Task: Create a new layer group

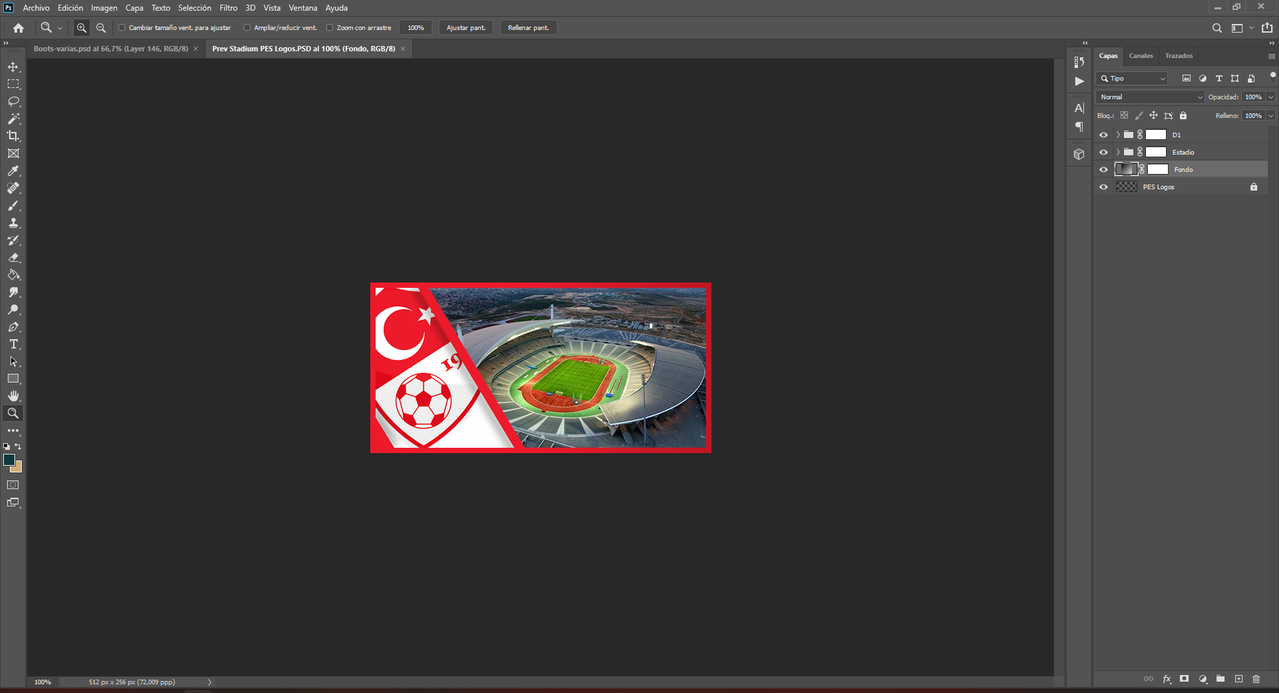Action: tap(1221, 679)
